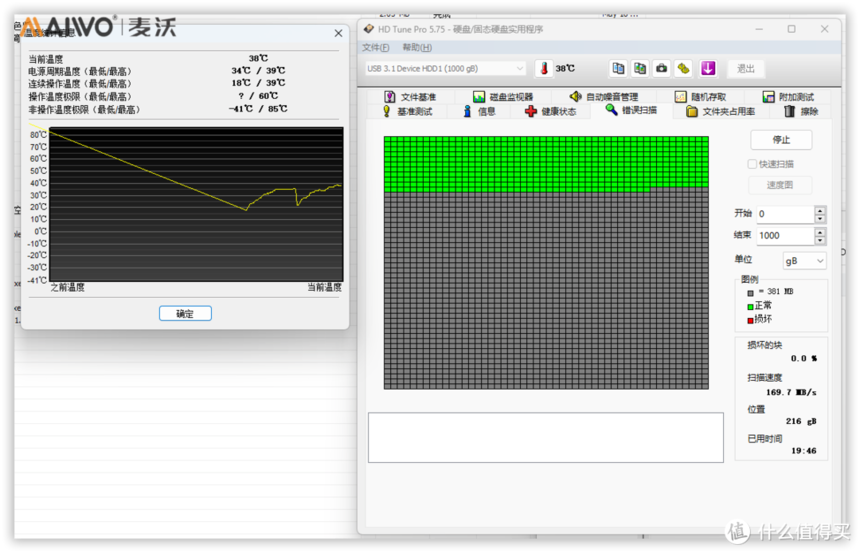
Task: Click the 结束 value input field
Action: click(x=785, y=236)
